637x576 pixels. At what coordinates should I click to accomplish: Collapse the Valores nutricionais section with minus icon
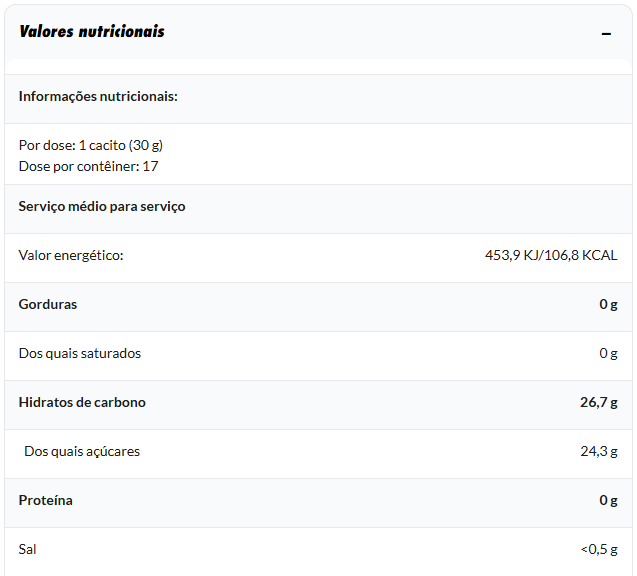606,33
